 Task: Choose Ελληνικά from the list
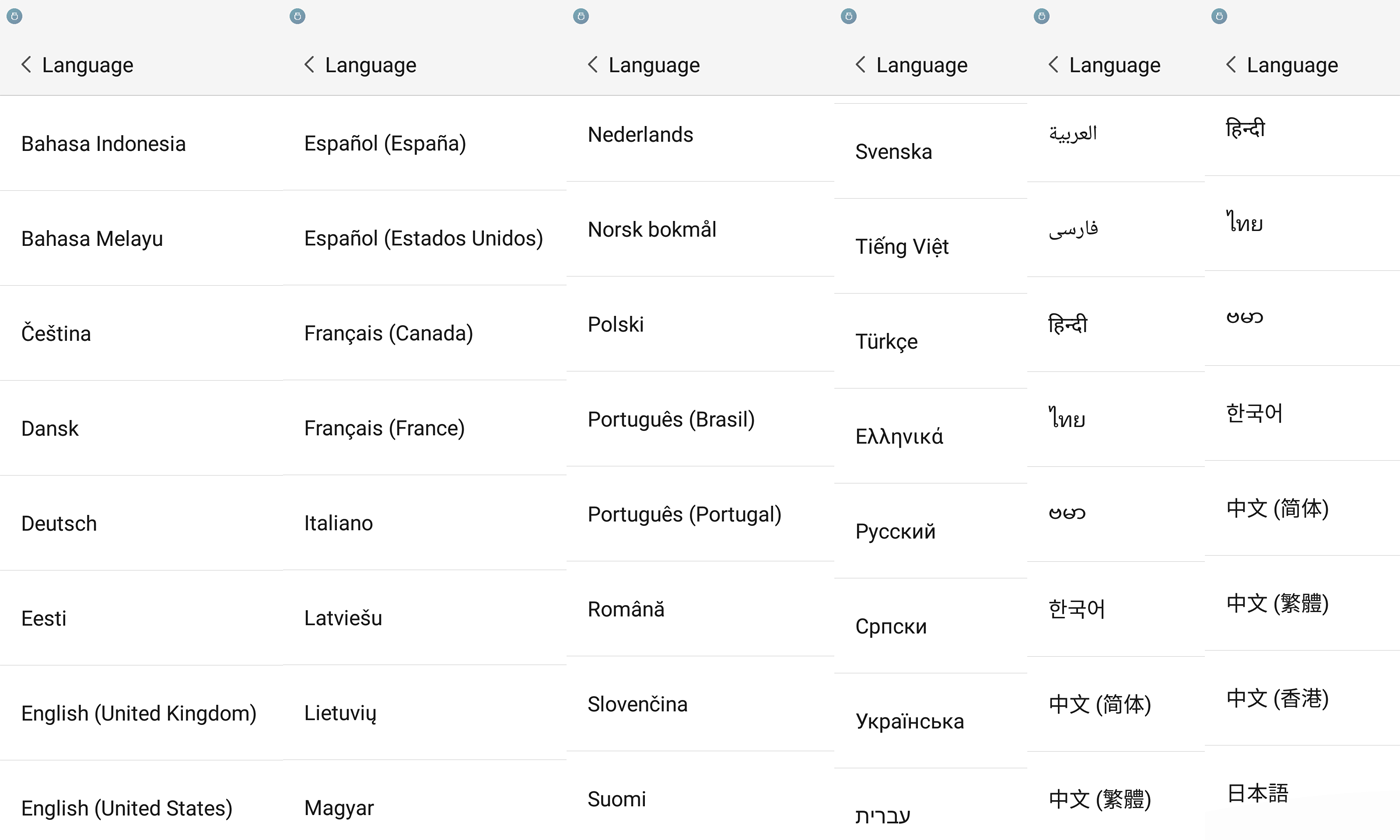[x=930, y=436]
